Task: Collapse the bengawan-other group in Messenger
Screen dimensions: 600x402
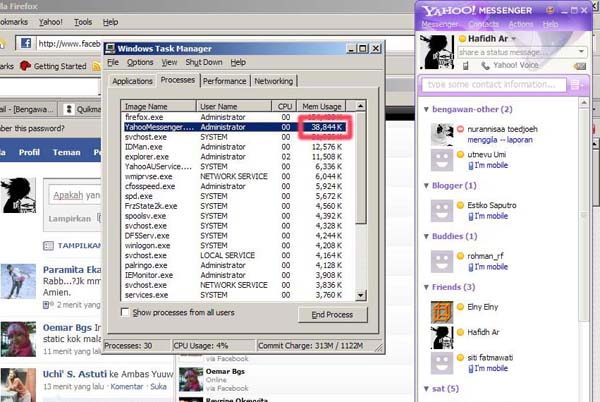Action: pyautogui.click(x=426, y=109)
